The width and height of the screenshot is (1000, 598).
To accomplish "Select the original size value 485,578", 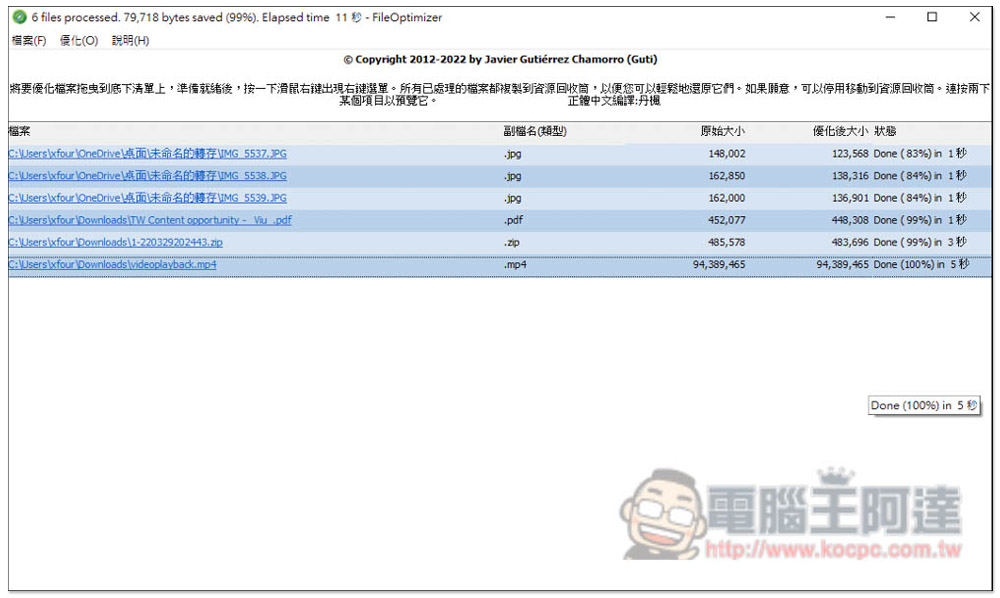I will pyautogui.click(x=726, y=242).
